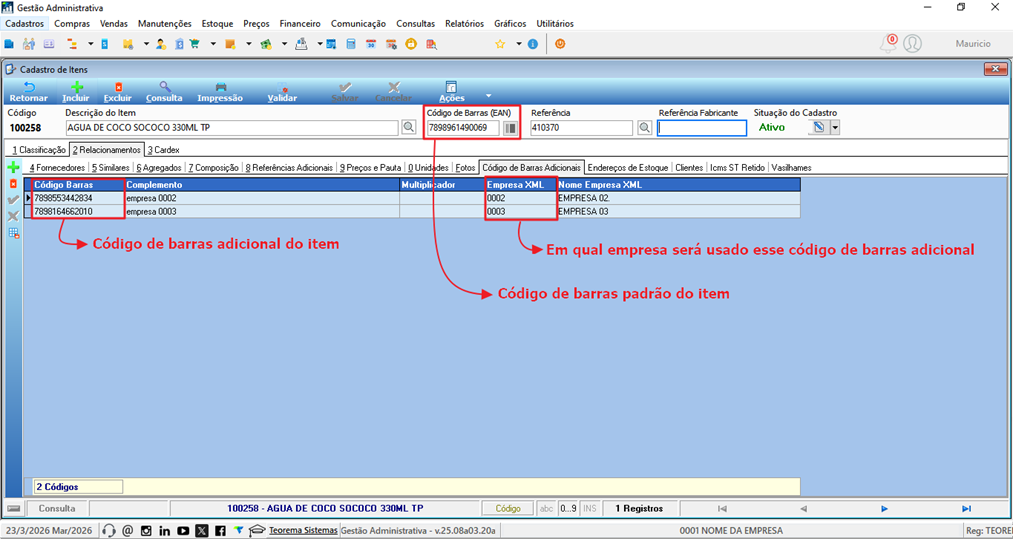1013x539 pixels.
Task: Click the Instagram icon in status bar
Action: 146,531
